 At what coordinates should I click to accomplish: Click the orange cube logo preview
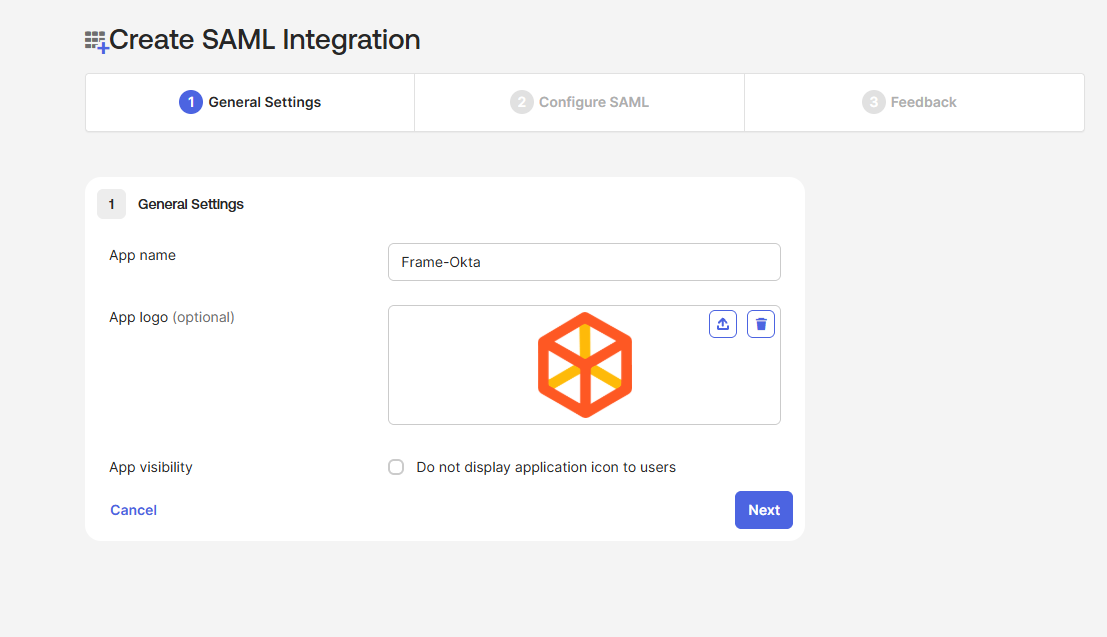click(x=585, y=365)
